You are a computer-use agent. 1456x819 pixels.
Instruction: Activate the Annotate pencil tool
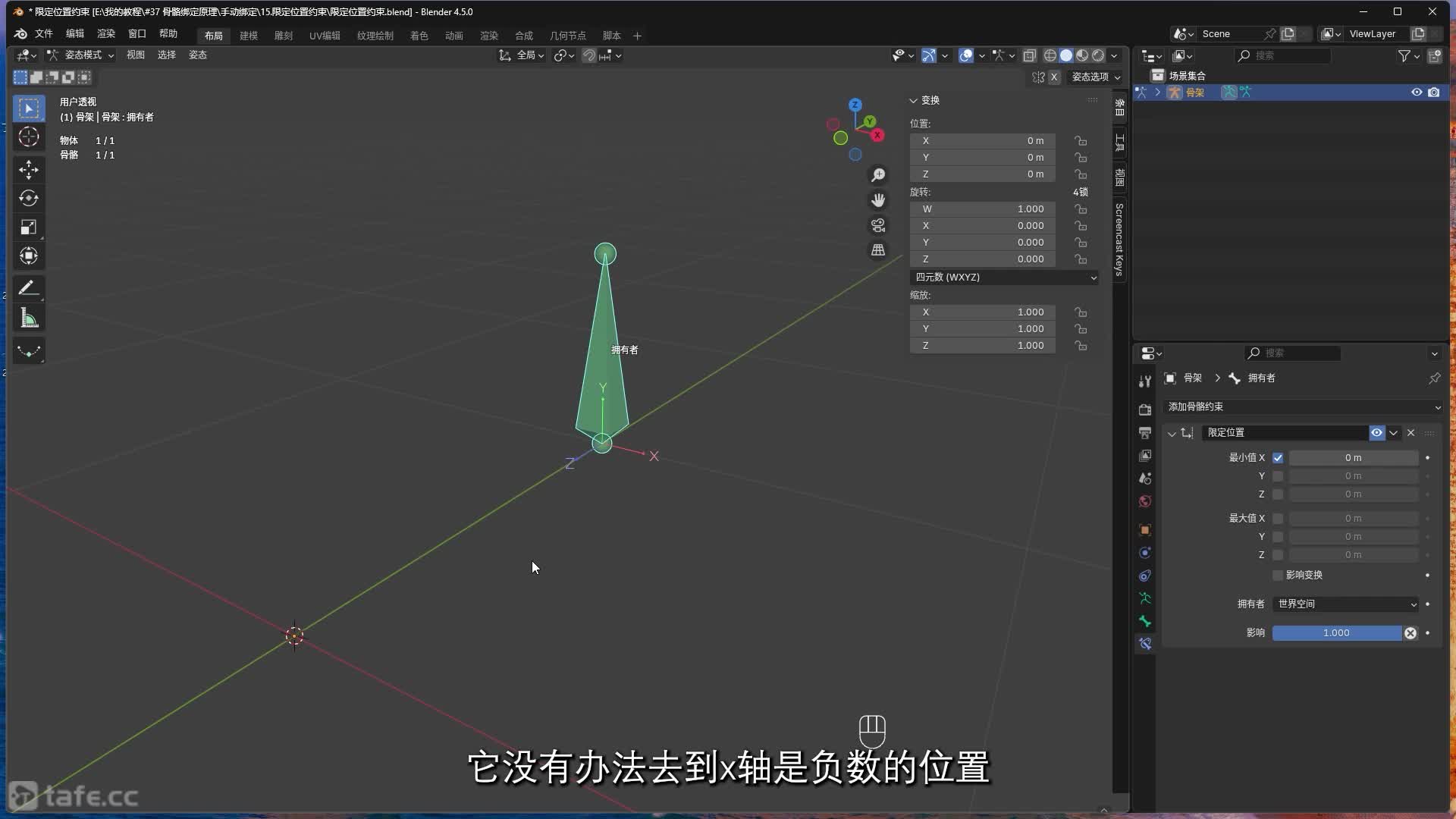pos(29,287)
